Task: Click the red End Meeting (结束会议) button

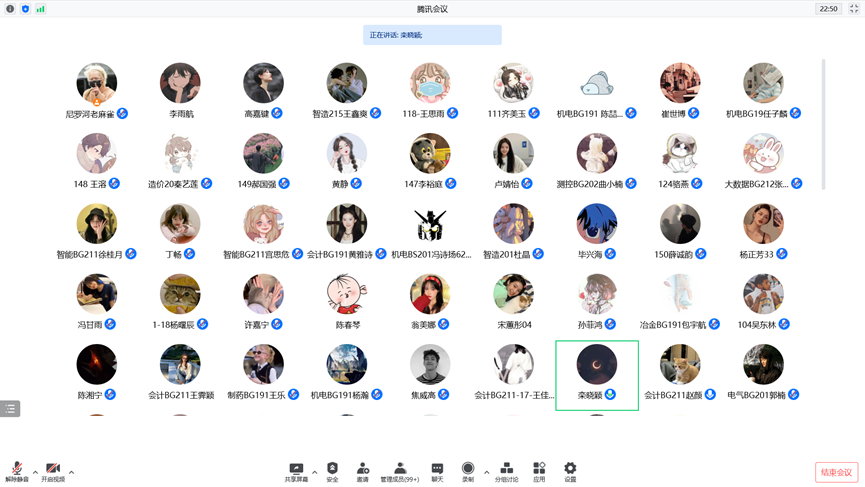Action: (x=836, y=472)
